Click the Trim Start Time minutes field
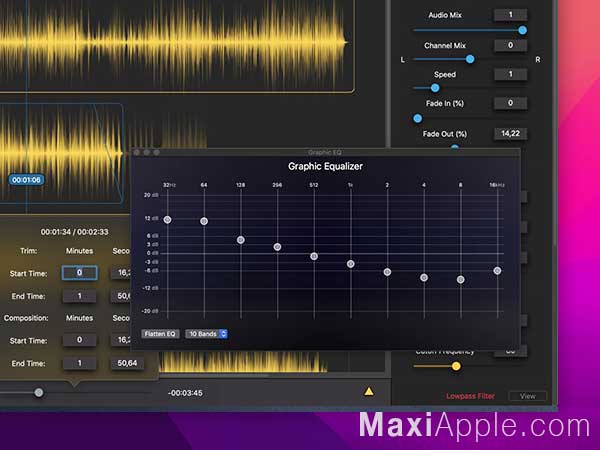The image size is (600, 450). click(x=80, y=273)
